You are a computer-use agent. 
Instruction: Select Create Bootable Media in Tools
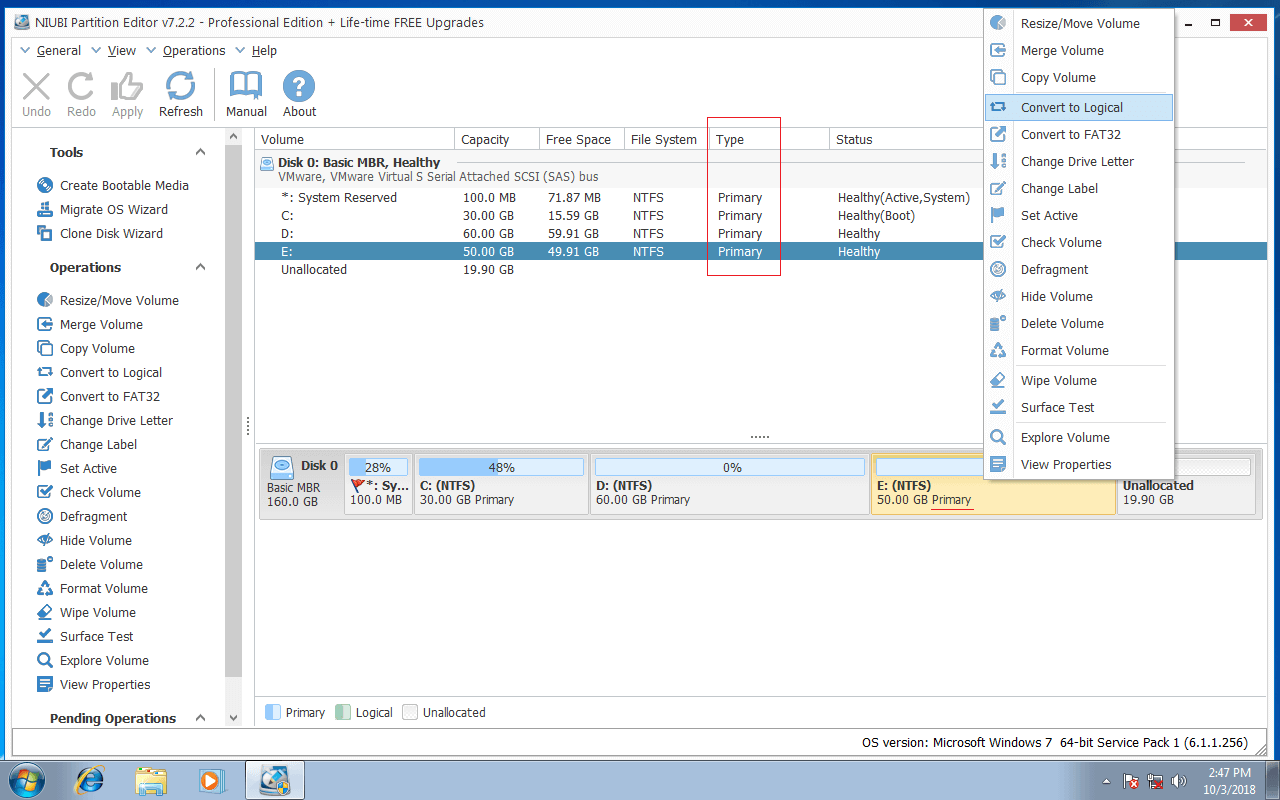(123, 185)
